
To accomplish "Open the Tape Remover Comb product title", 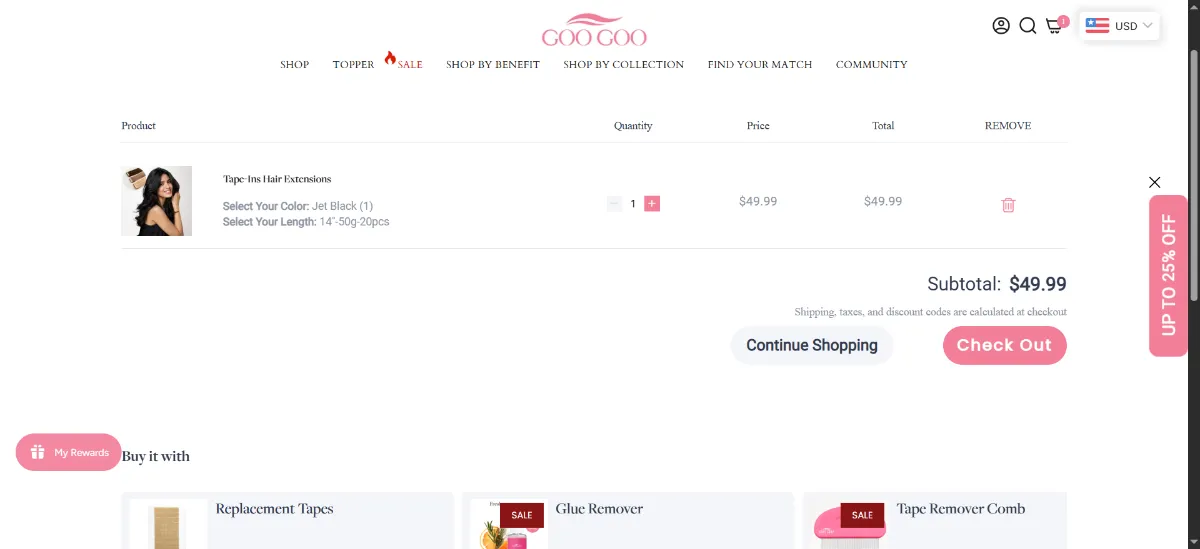I will coord(961,509).
